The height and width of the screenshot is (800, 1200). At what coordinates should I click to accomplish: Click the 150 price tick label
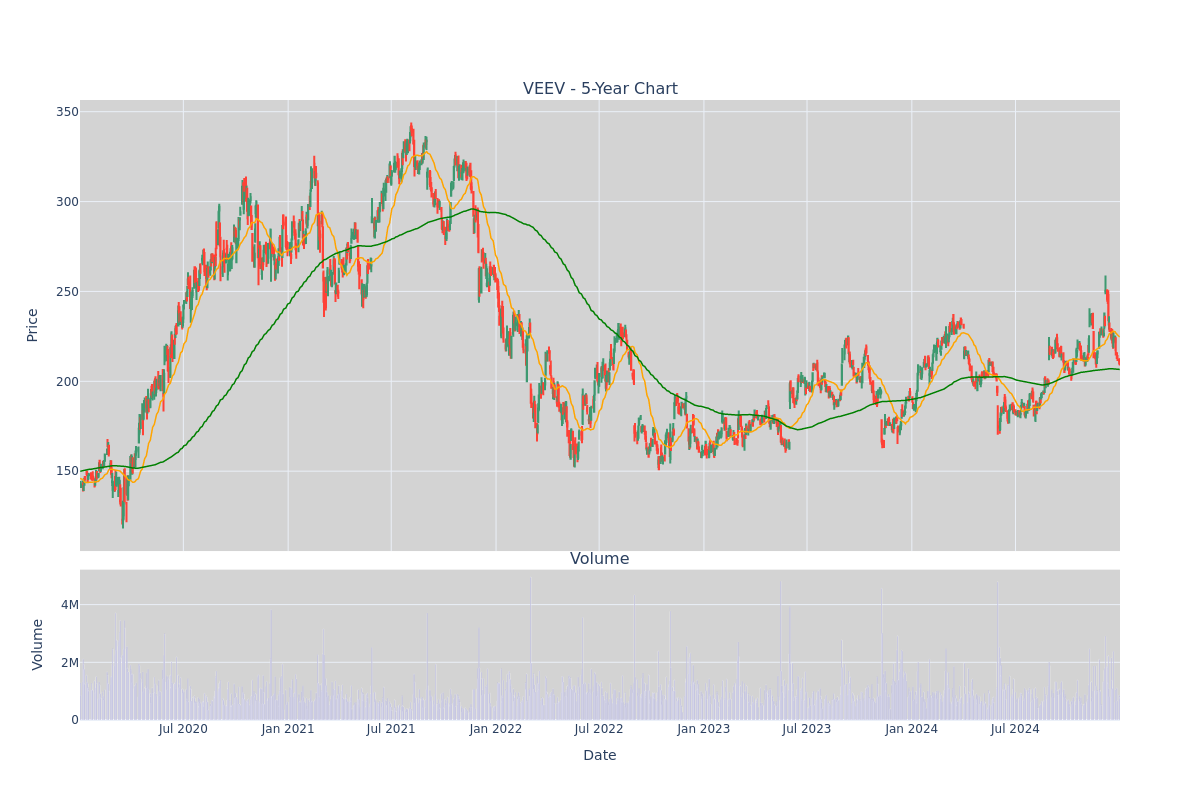coord(67,471)
